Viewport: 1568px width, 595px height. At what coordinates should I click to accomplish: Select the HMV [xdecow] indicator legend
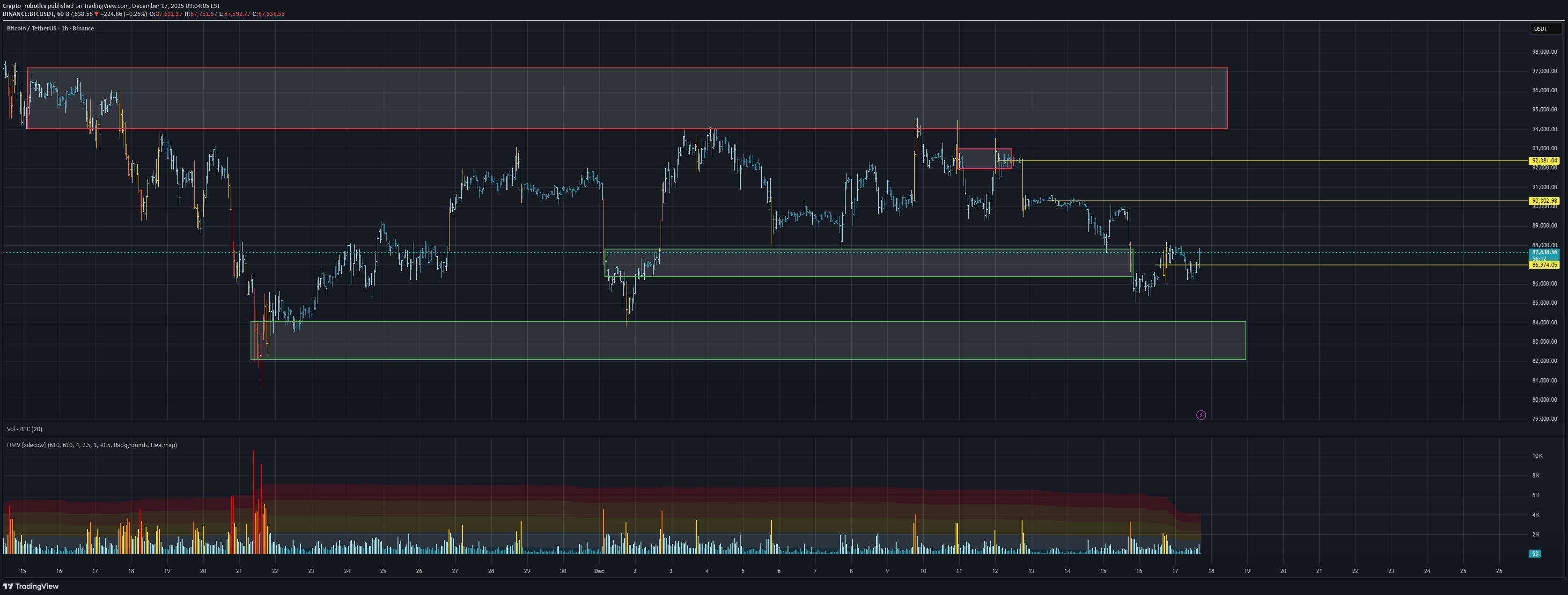91,445
